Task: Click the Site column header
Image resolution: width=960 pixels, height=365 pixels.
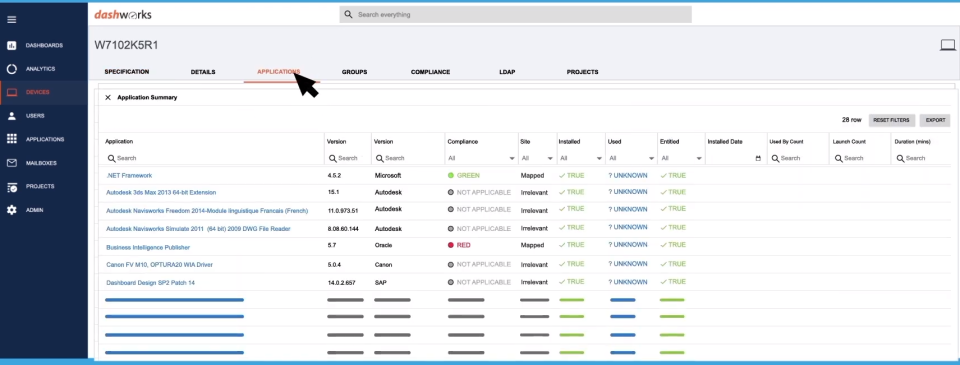Action: pyautogui.click(x=525, y=141)
